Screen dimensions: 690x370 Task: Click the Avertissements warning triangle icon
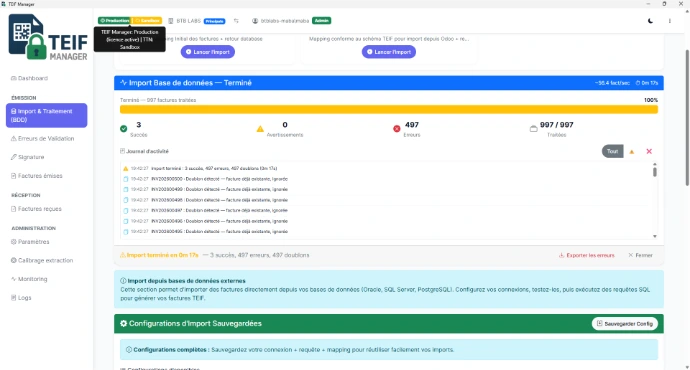coord(260,128)
